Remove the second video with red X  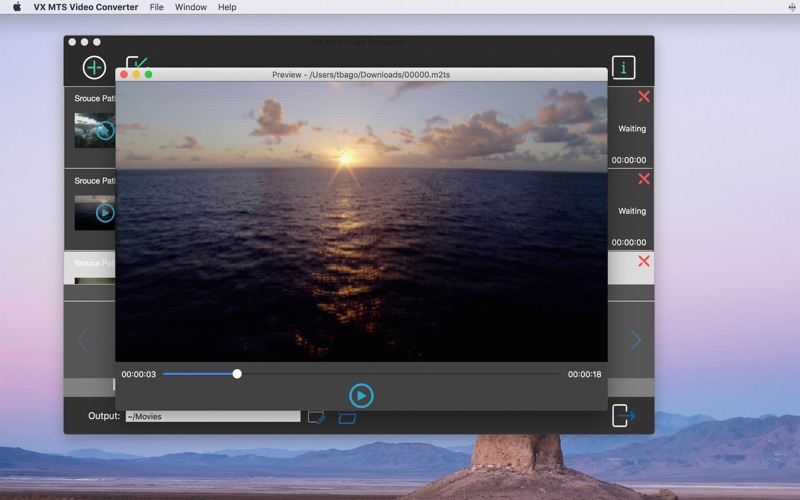[x=643, y=179]
